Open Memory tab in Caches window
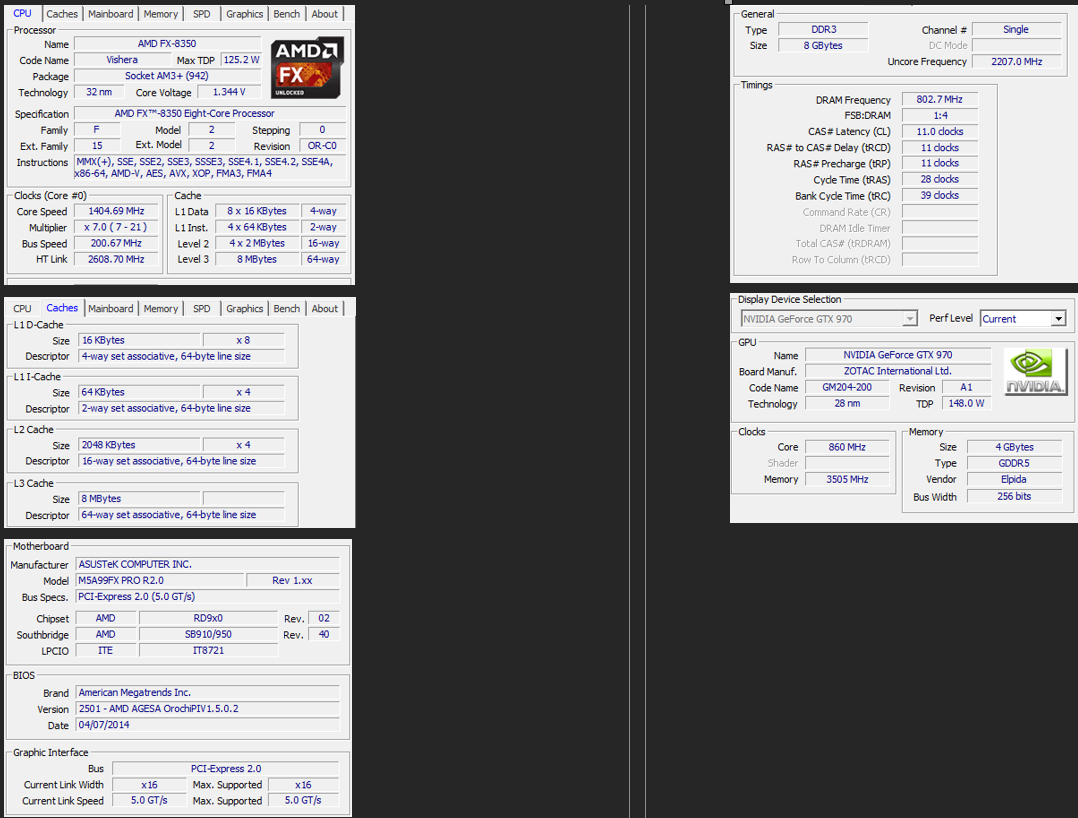 tap(161, 309)
